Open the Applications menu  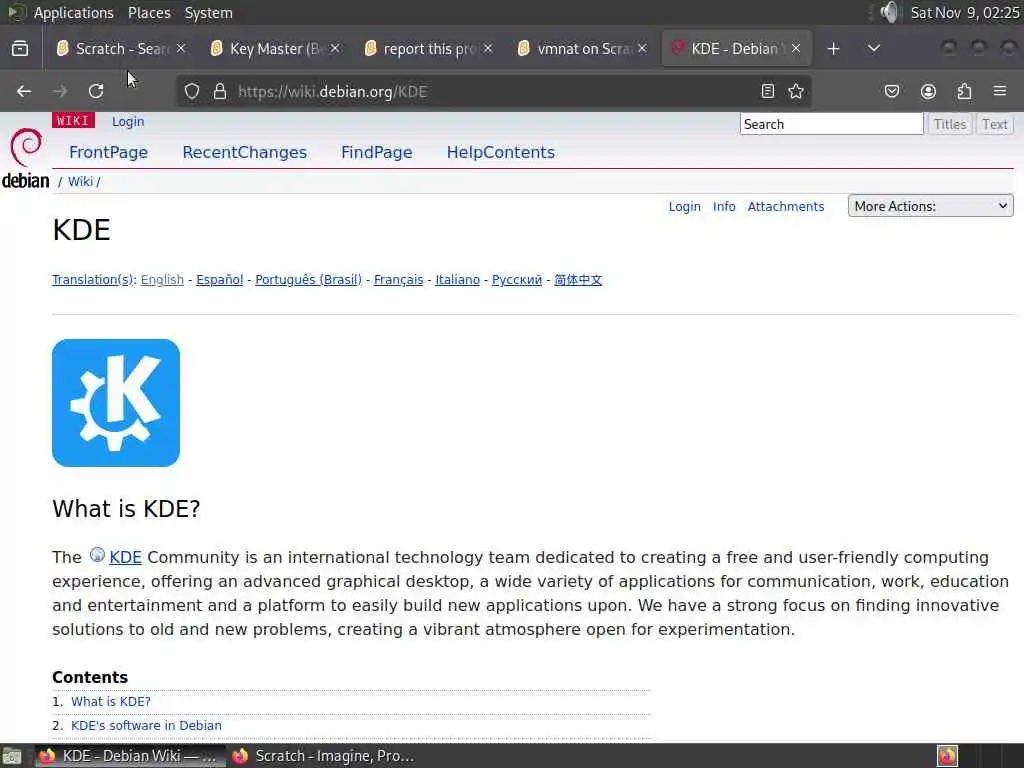[73, 13]
